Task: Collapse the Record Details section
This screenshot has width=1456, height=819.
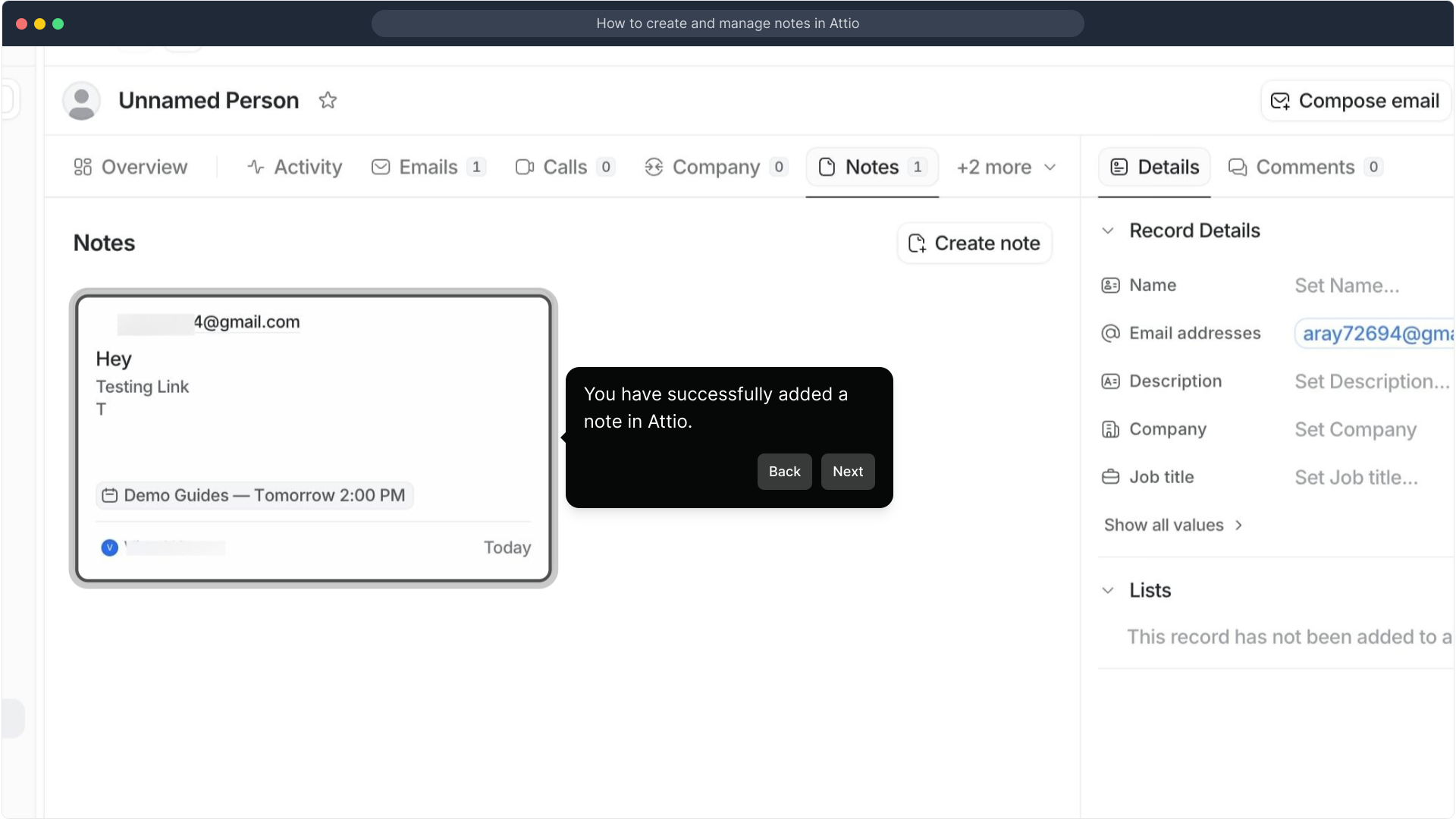Action: pos(1108,231)
